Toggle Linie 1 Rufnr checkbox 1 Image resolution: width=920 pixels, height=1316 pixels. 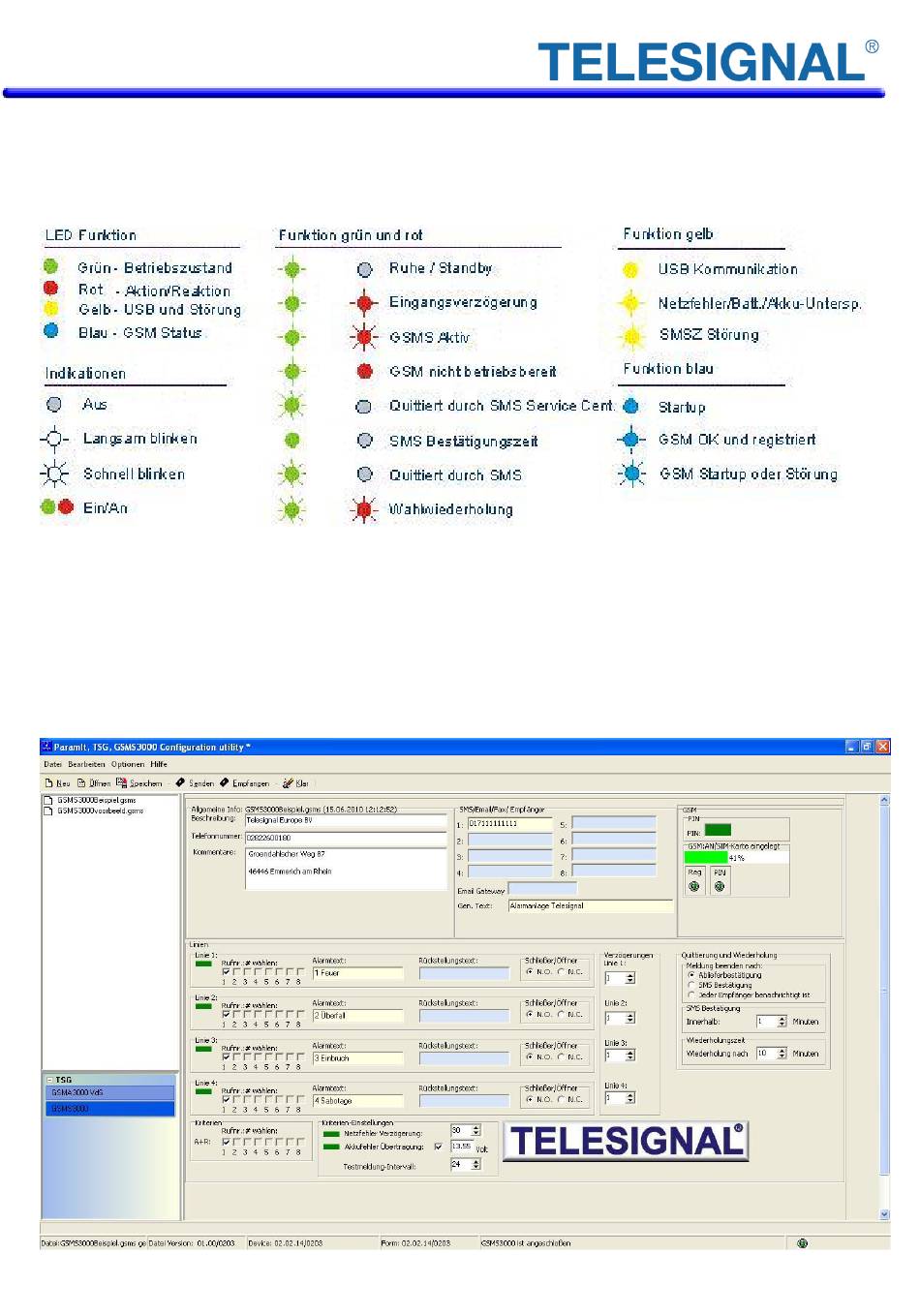pos(226,971)
